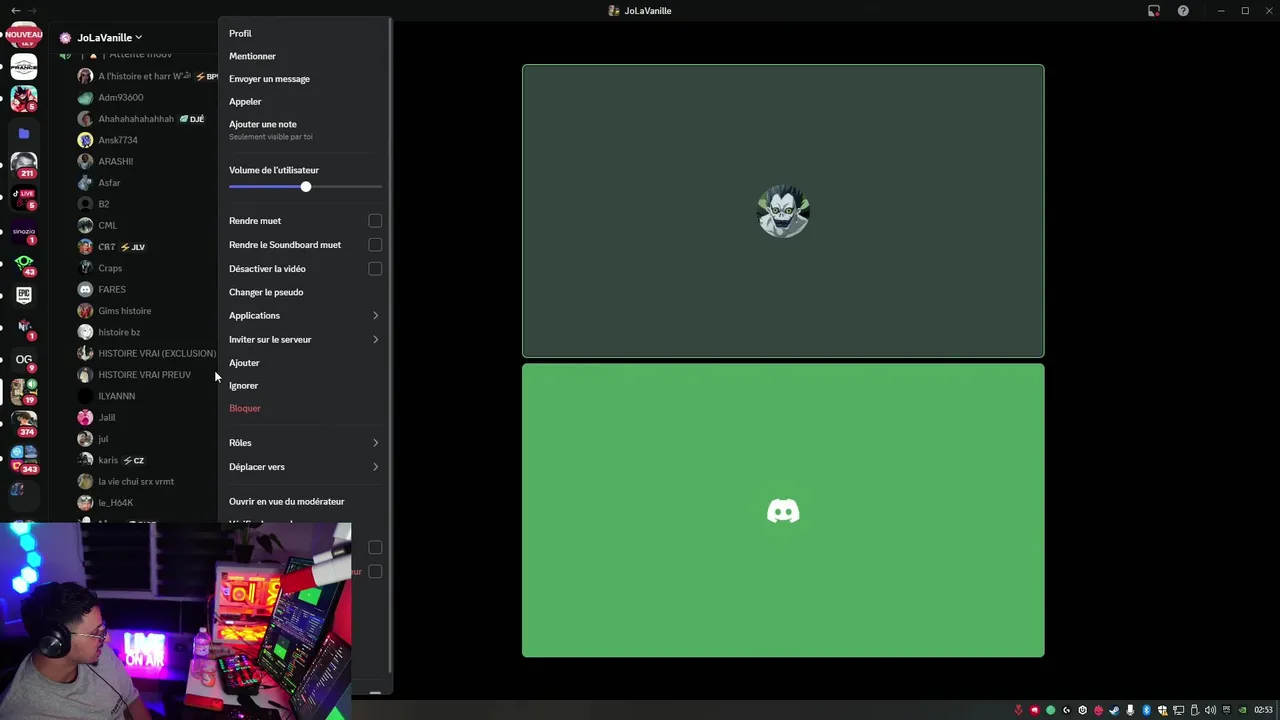Click the tray clock showing 02:53

pos(1264,710)
